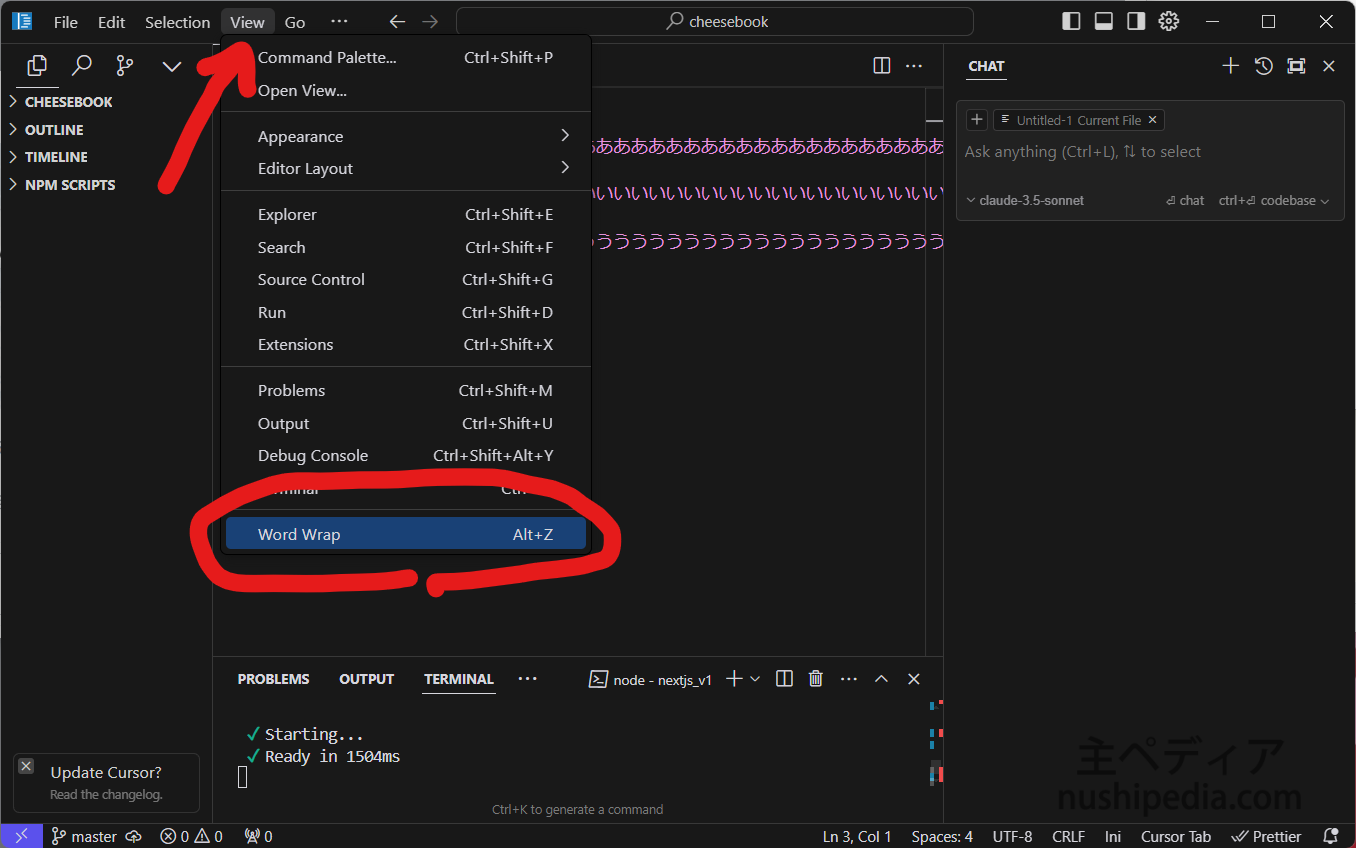Click the chat input field

pos(1150,152)
